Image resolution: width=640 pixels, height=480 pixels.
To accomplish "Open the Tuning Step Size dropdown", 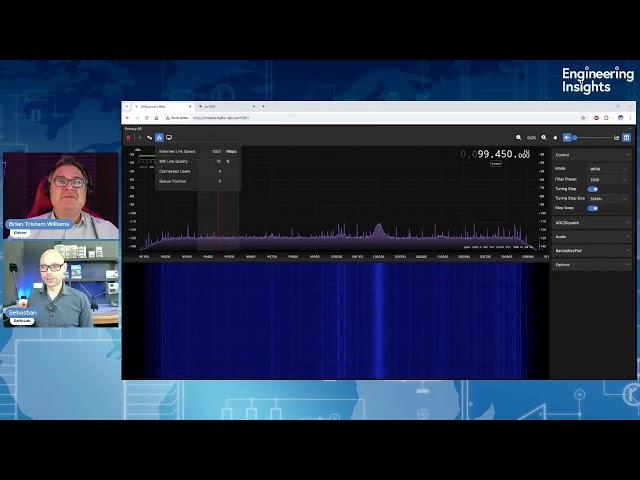I will (x=608, y=198).
